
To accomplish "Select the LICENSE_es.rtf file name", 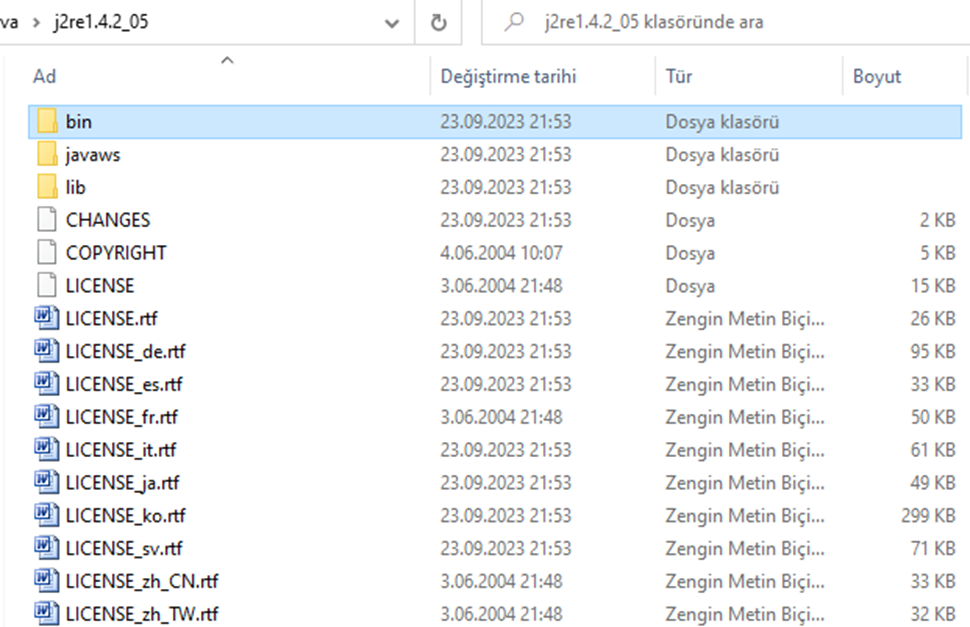I will pyautogui.click(x=124, y=383).
